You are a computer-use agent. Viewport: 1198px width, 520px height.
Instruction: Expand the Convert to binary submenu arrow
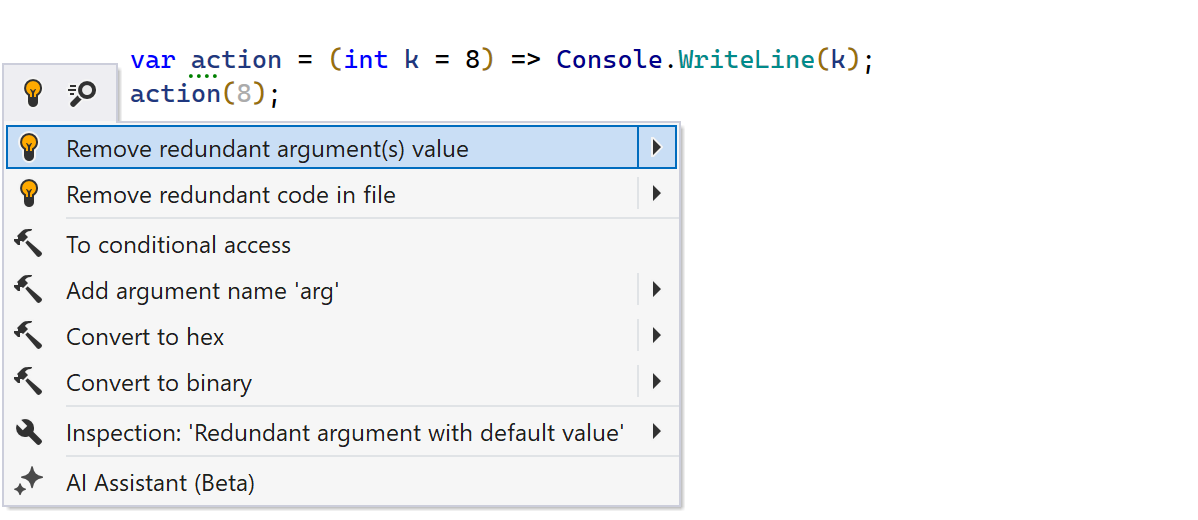[656, 382]
